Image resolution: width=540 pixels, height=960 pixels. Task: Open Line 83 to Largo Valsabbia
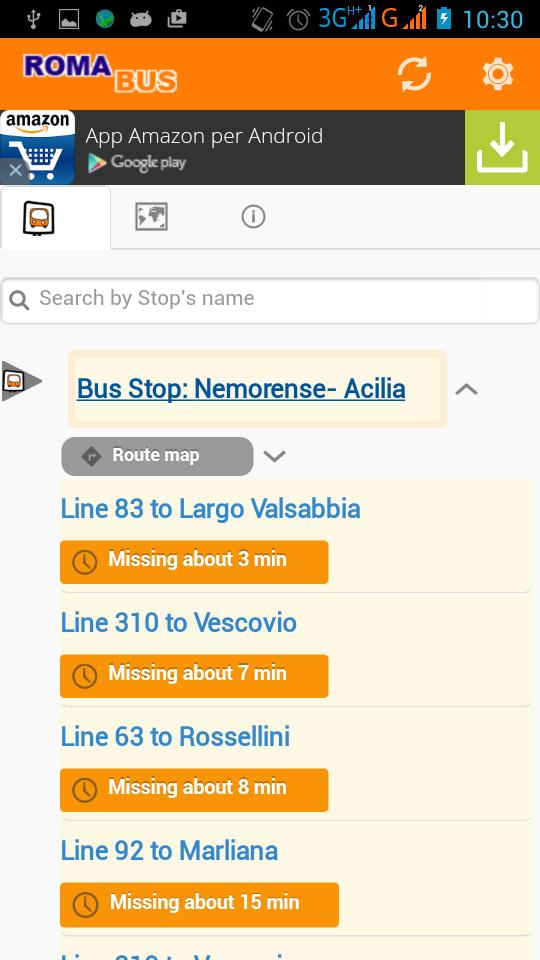point(210,509)
